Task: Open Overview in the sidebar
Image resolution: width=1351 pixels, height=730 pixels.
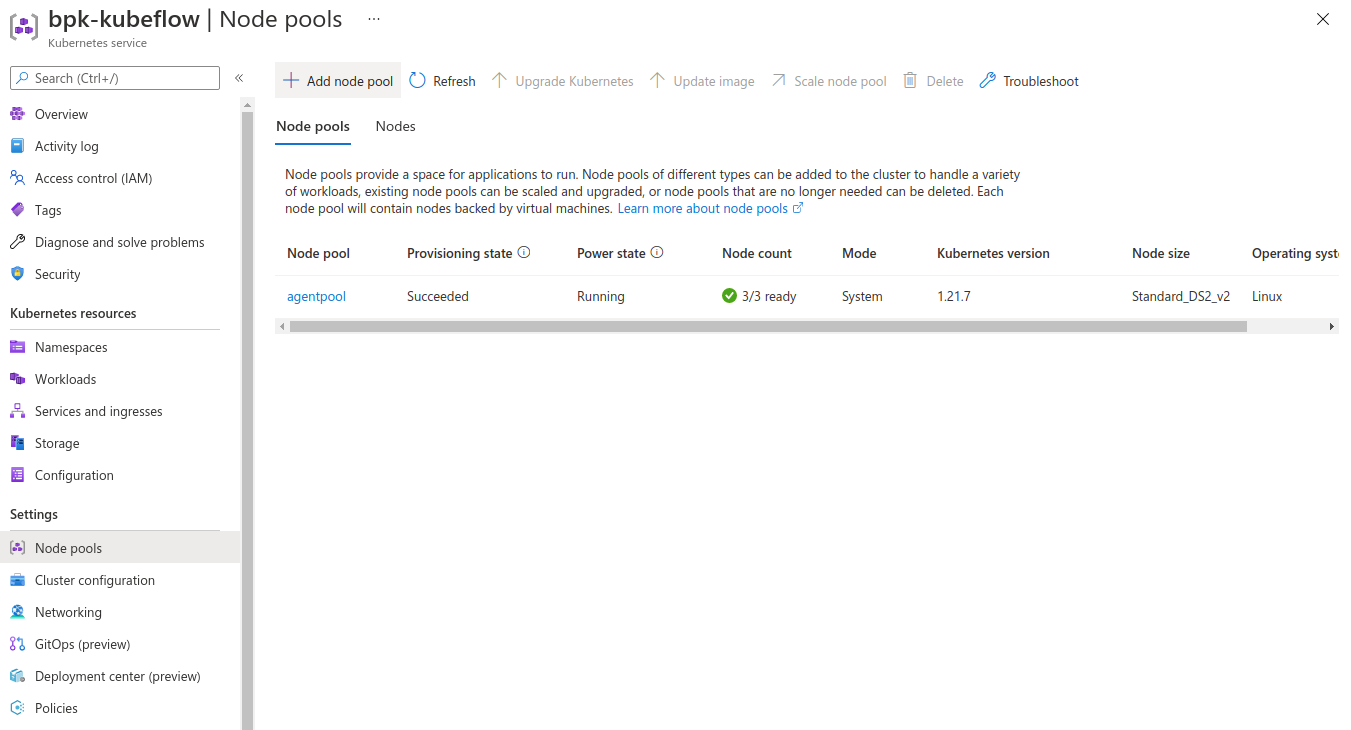Action: (x=61, y=114)
